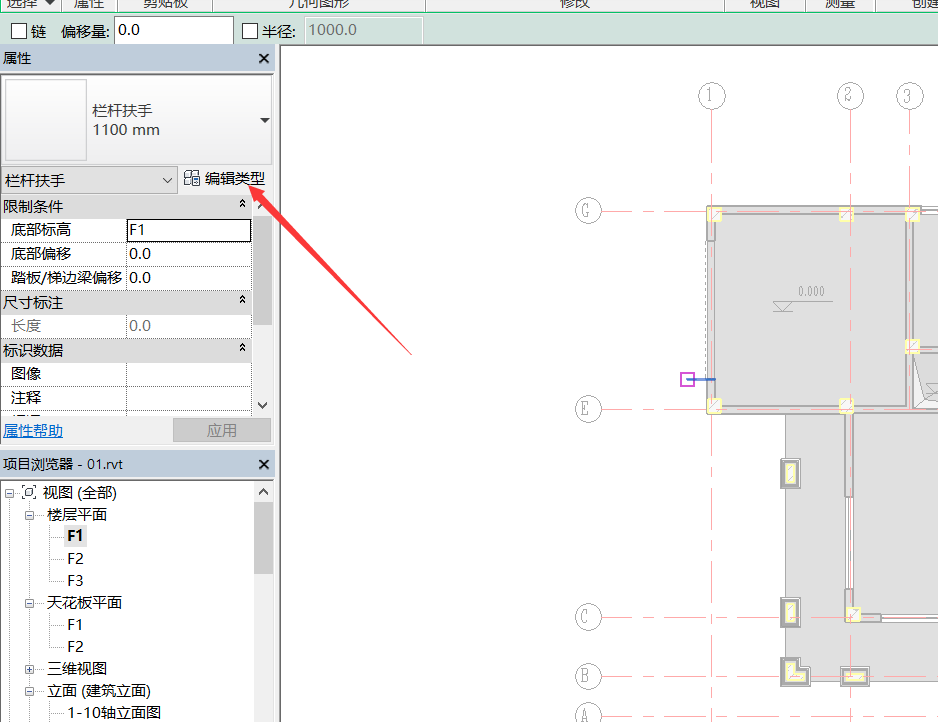938x722 pixels.
Task: Close the 属性 properties panel
Action: (264, 59)
